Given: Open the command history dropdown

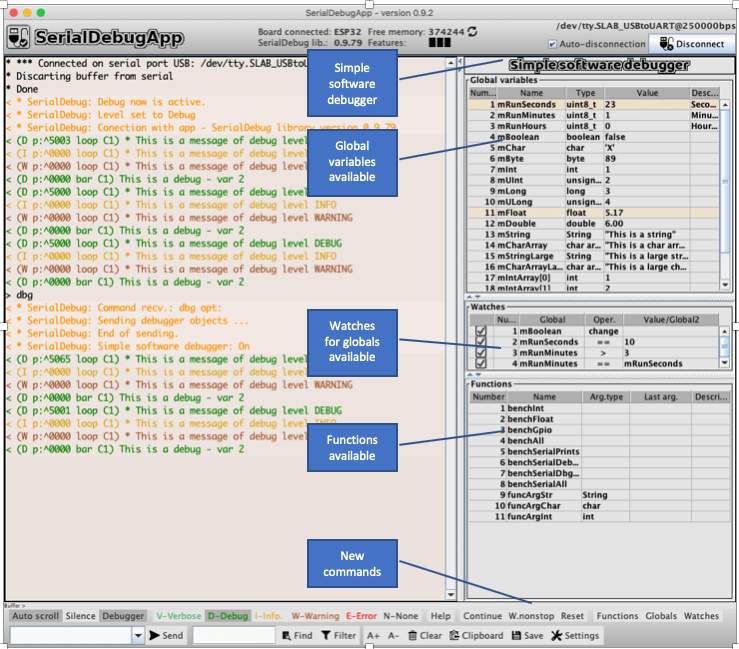Looking at the screenshot, I should pyautogui.click(x=138, y=635).
